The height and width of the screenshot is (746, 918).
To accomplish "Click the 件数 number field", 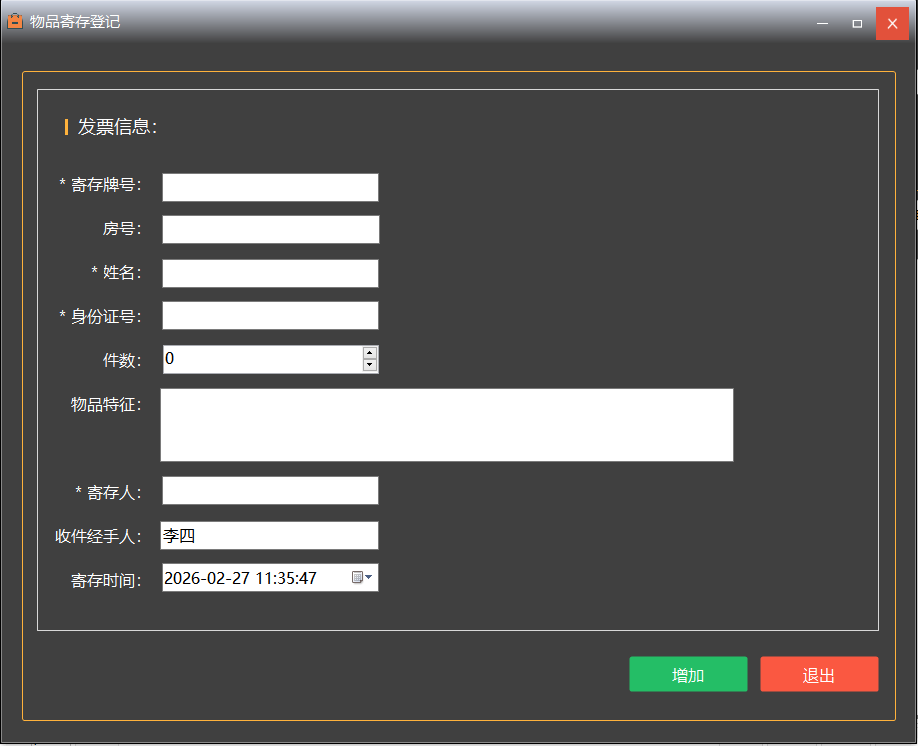I will (x=260, y=359).
